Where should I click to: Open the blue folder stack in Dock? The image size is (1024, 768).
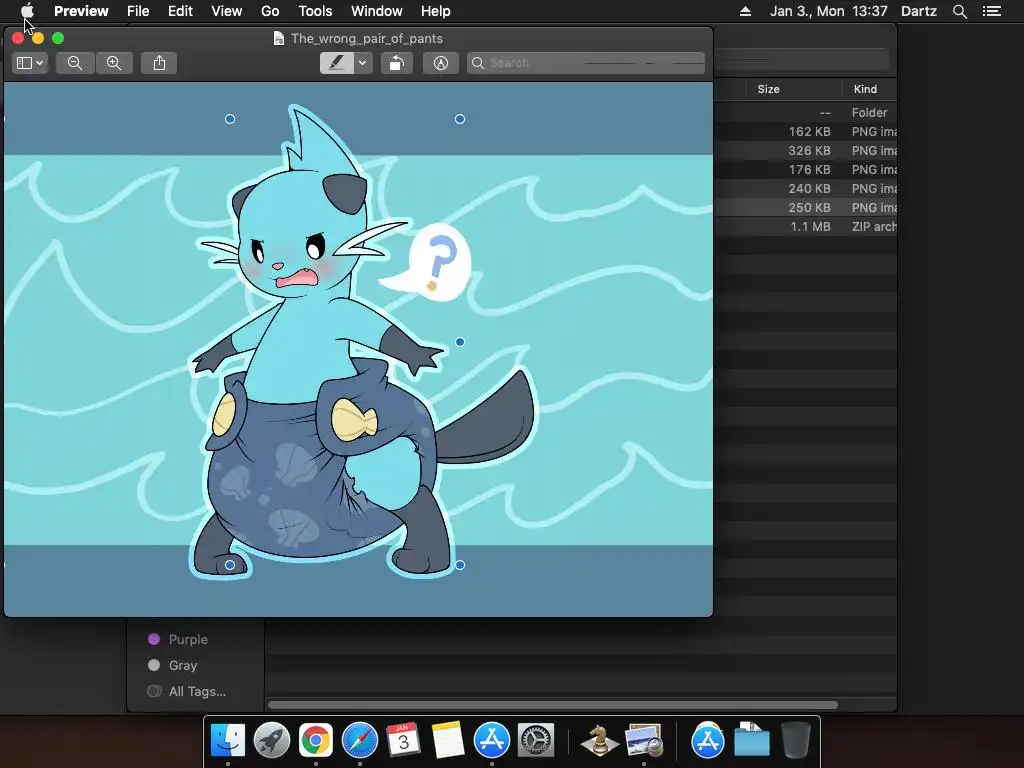coord(752,741)
